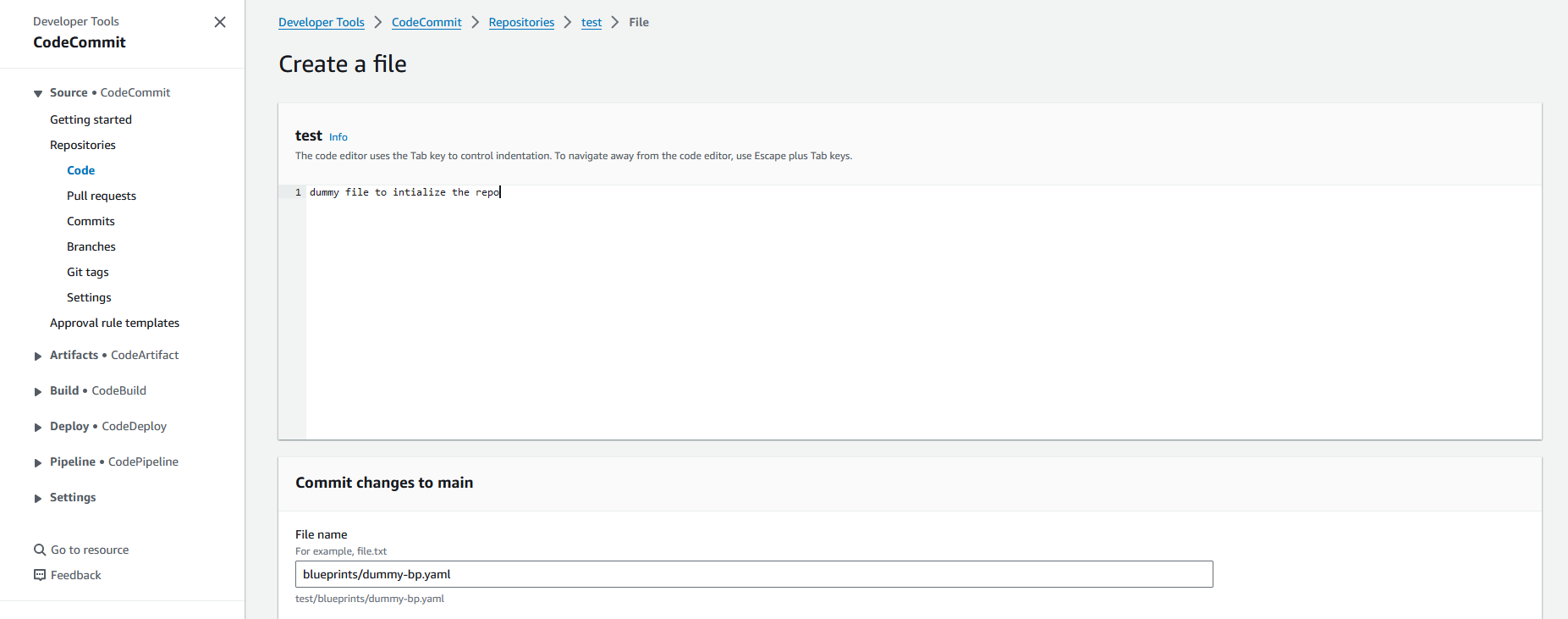The height and width of the screenshot is (619, 1568).
Task: Expand the Settings section in sidebar
Action: pyautogui.click(x=38, y=499)
